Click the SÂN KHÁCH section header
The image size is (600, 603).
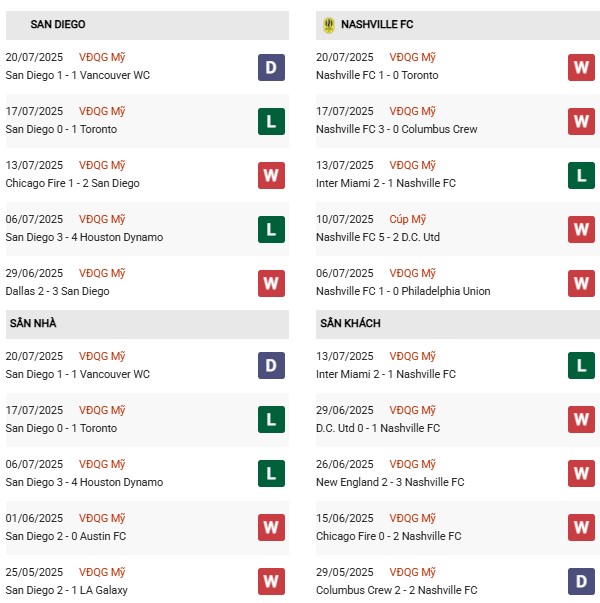(x=351, y=323)
